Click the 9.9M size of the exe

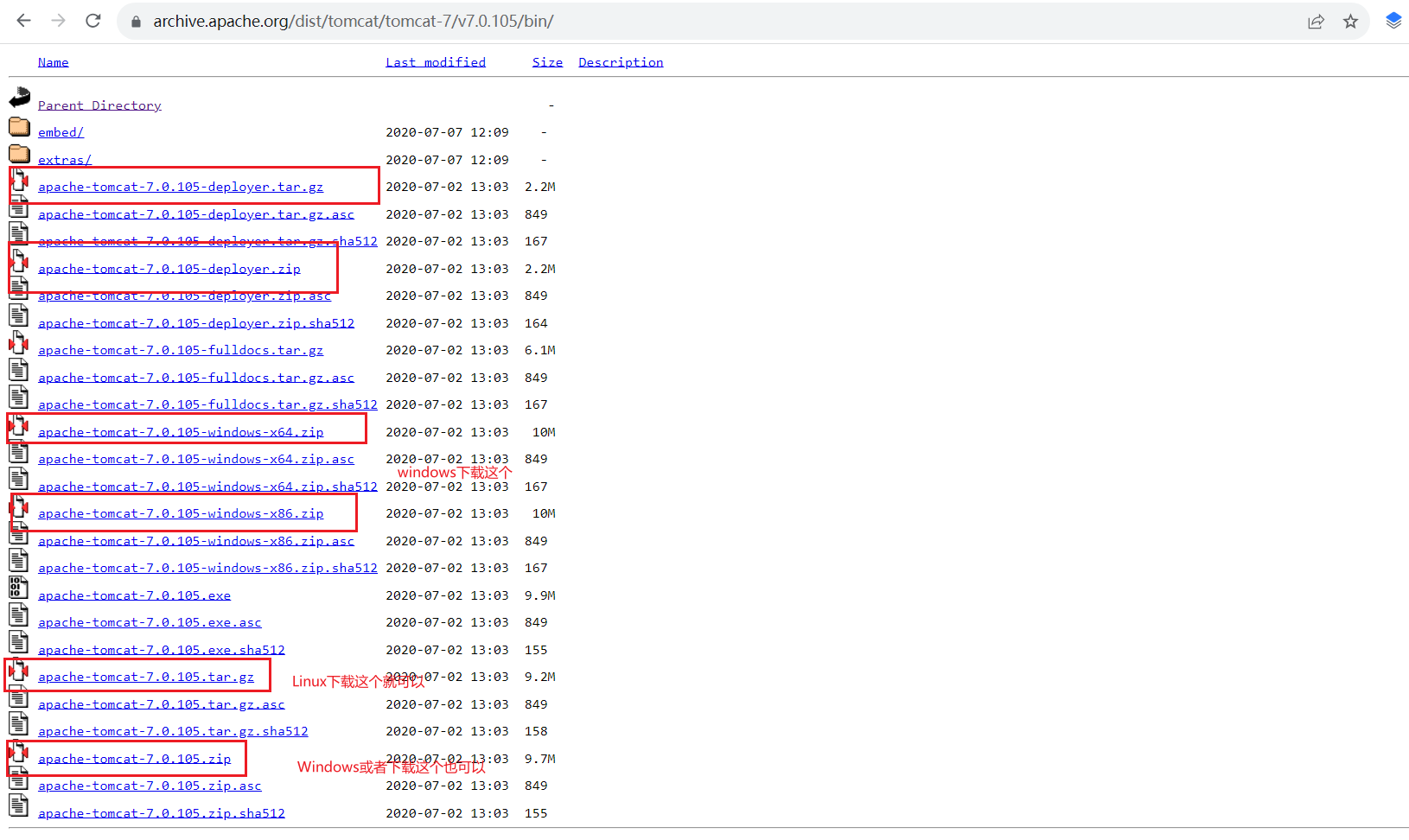pos(540,595)
